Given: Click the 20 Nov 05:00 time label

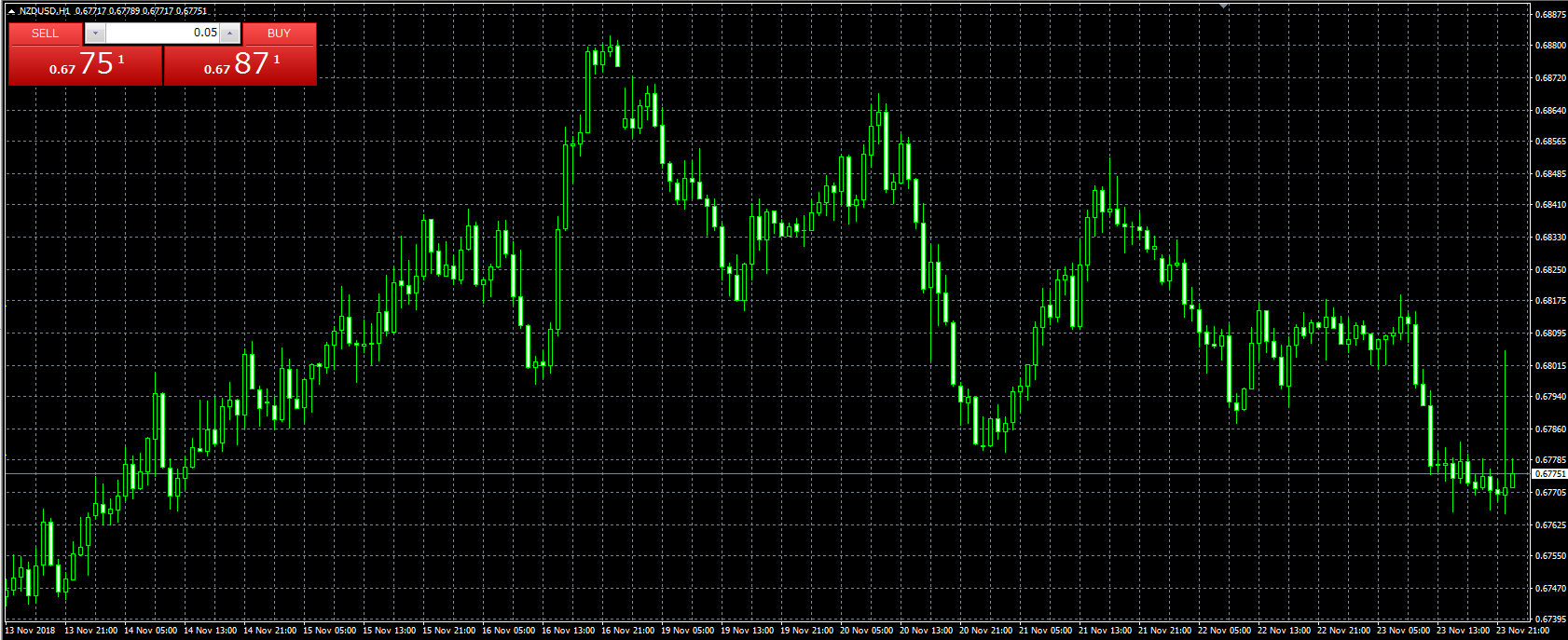Looking at the screenshot, I should [866, 631].
